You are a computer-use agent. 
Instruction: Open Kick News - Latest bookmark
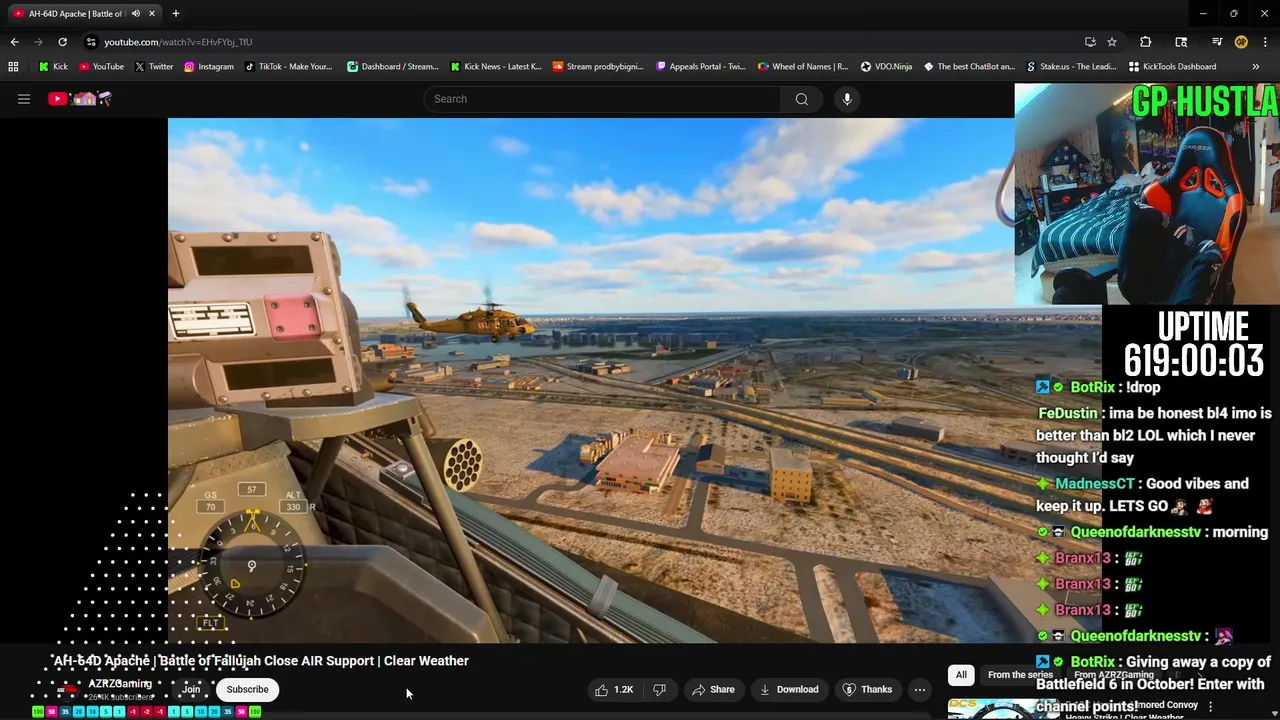coord(495,67)
